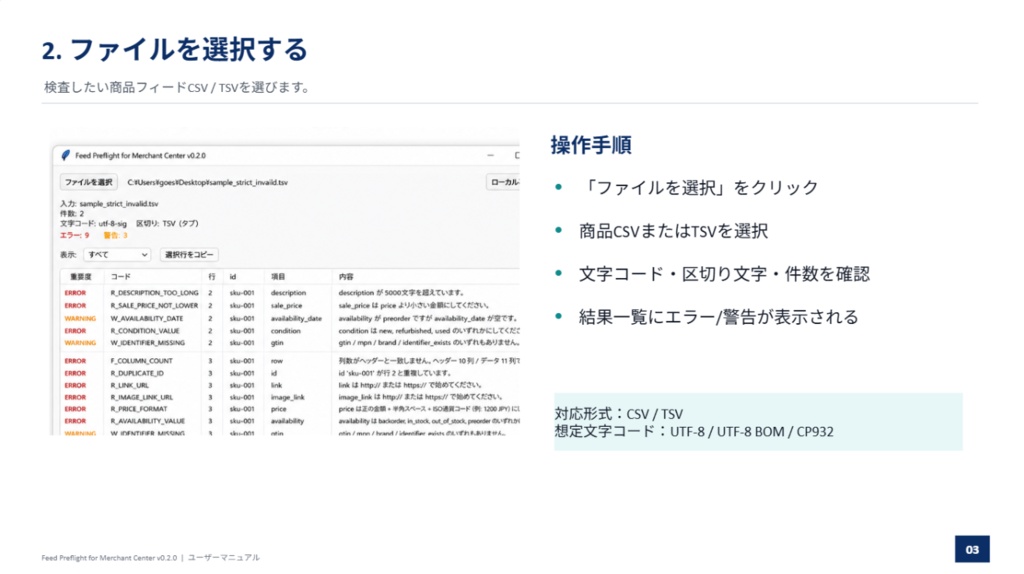Click the red 'エラー: 9' count
Viewport: 1024px width, 574px height.
(x=74, y=235)
